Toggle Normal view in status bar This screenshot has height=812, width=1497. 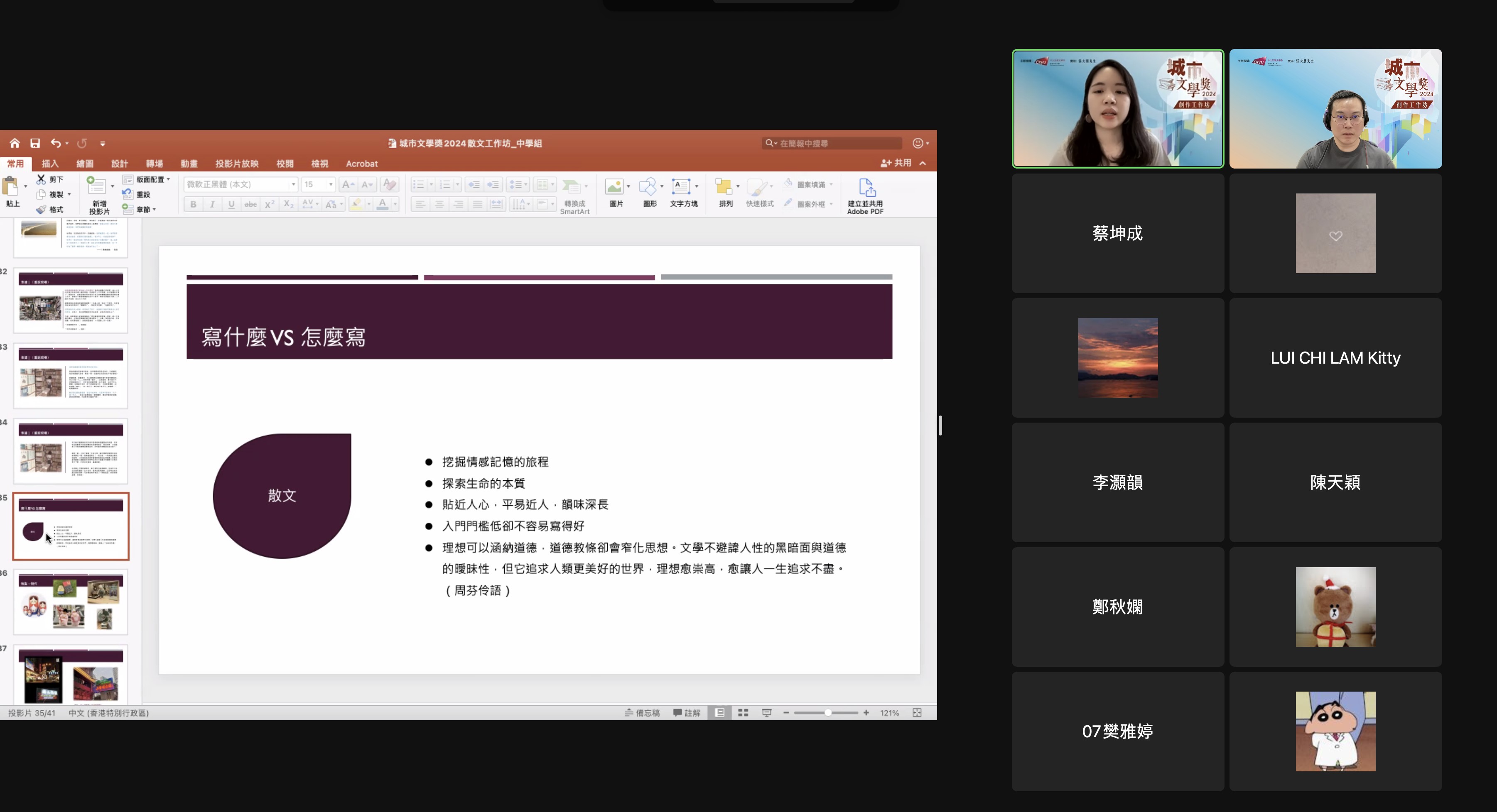(x=719, y=713)
